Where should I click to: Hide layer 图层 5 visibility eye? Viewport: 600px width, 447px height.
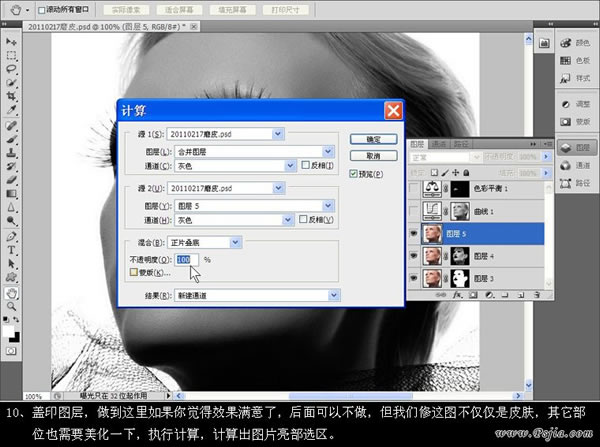tap(414, 233)
